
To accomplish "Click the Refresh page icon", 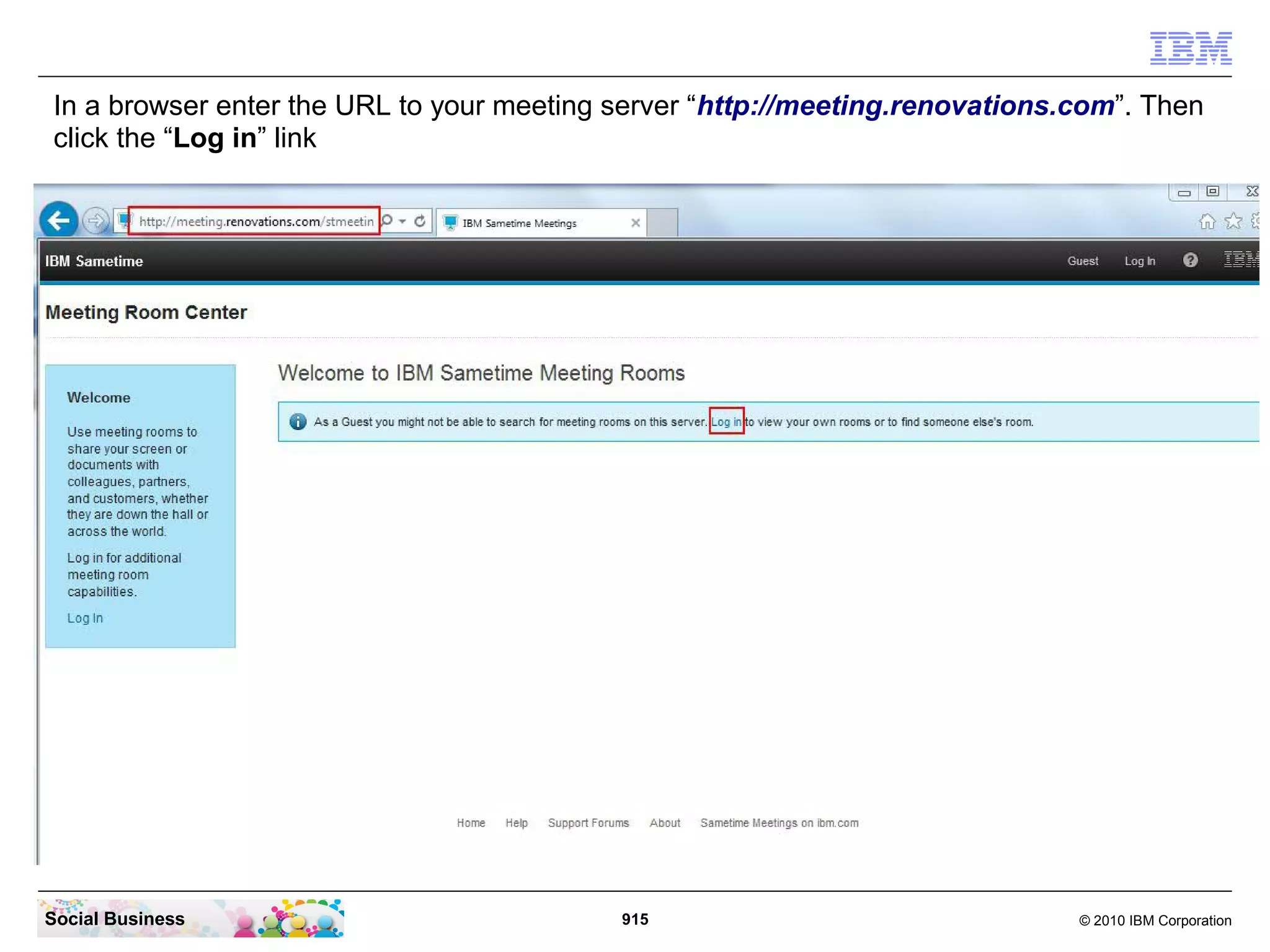I will coord(420,221).
